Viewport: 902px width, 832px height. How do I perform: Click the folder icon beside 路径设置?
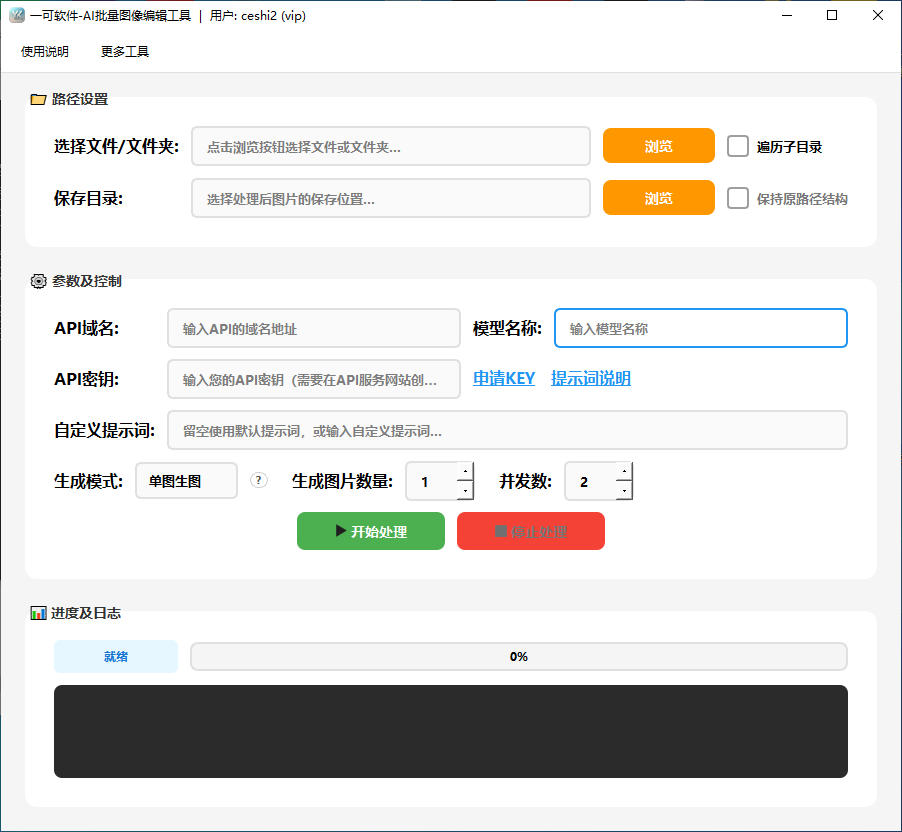click(38, 99)
